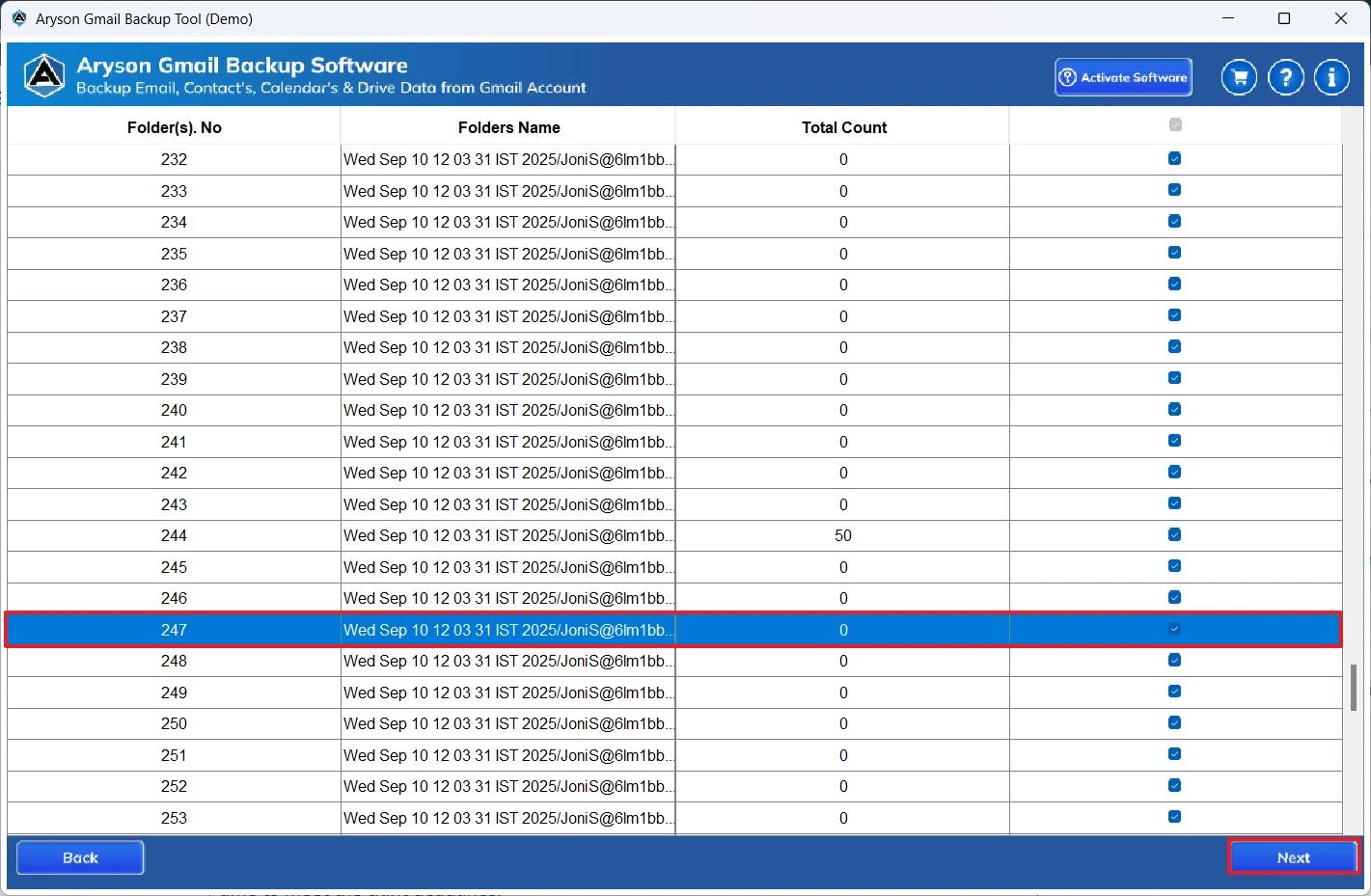Click the app icon in title bar
The height and width of the screenshot is (896, 1371).
pyautogui.click(x=19, y=18)
